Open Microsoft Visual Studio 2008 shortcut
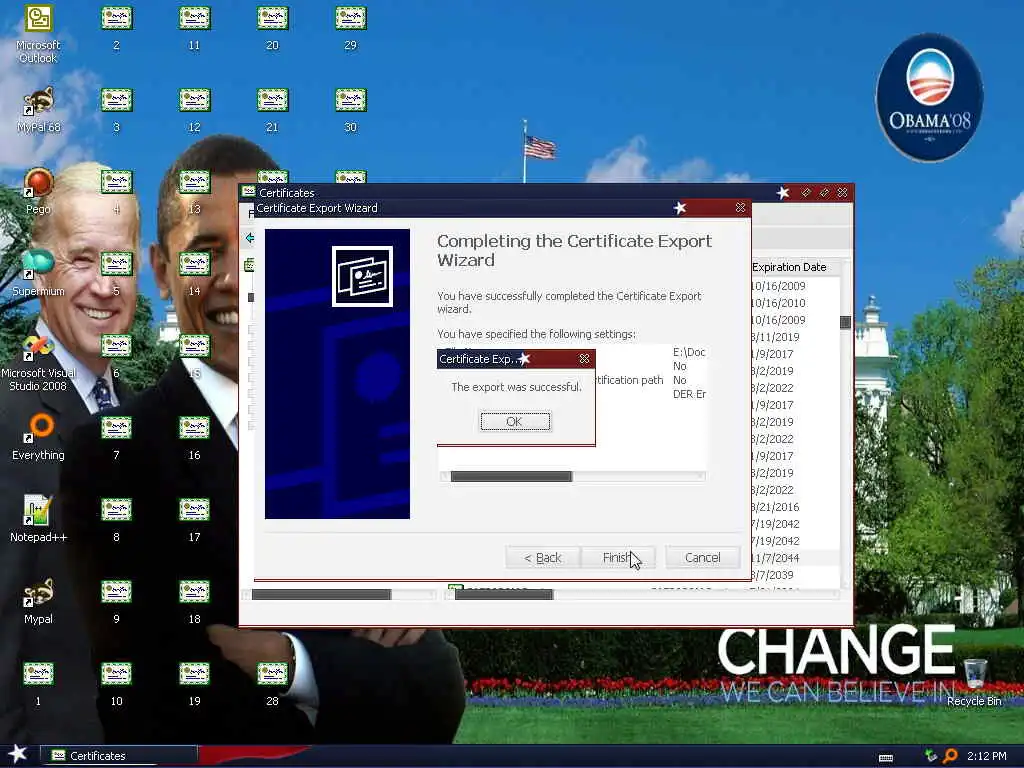1024x768 pixels. tap(38, 363)
